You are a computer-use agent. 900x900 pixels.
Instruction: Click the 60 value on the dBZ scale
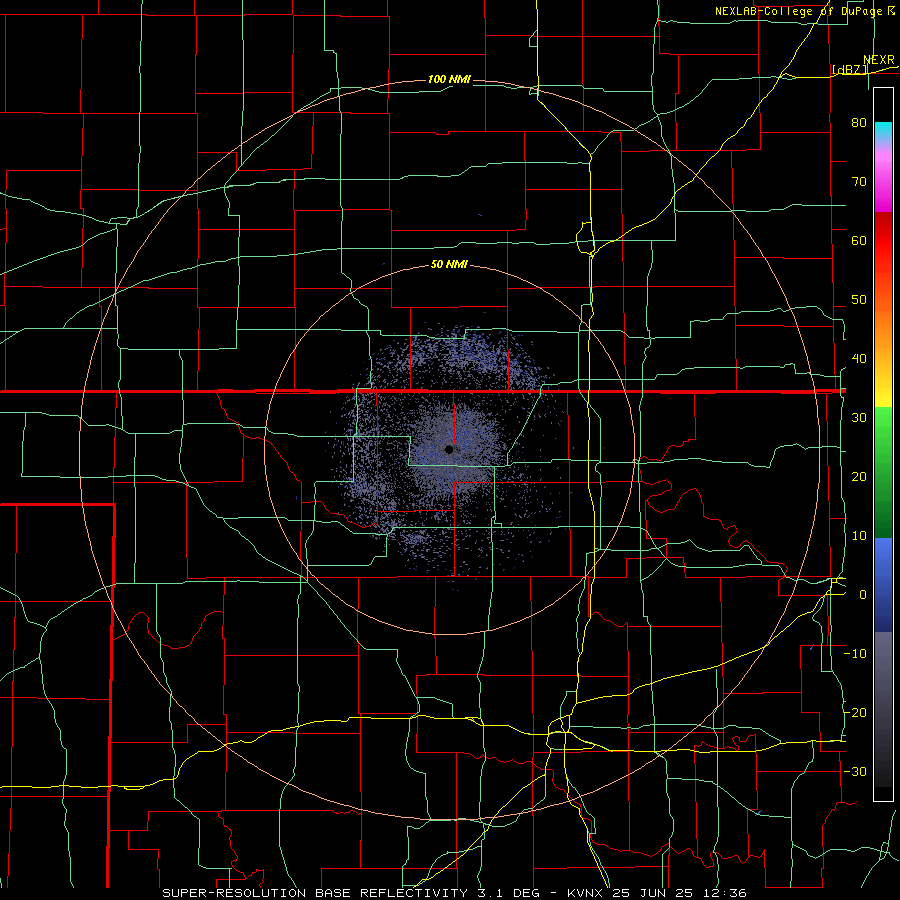click(859, 241)
